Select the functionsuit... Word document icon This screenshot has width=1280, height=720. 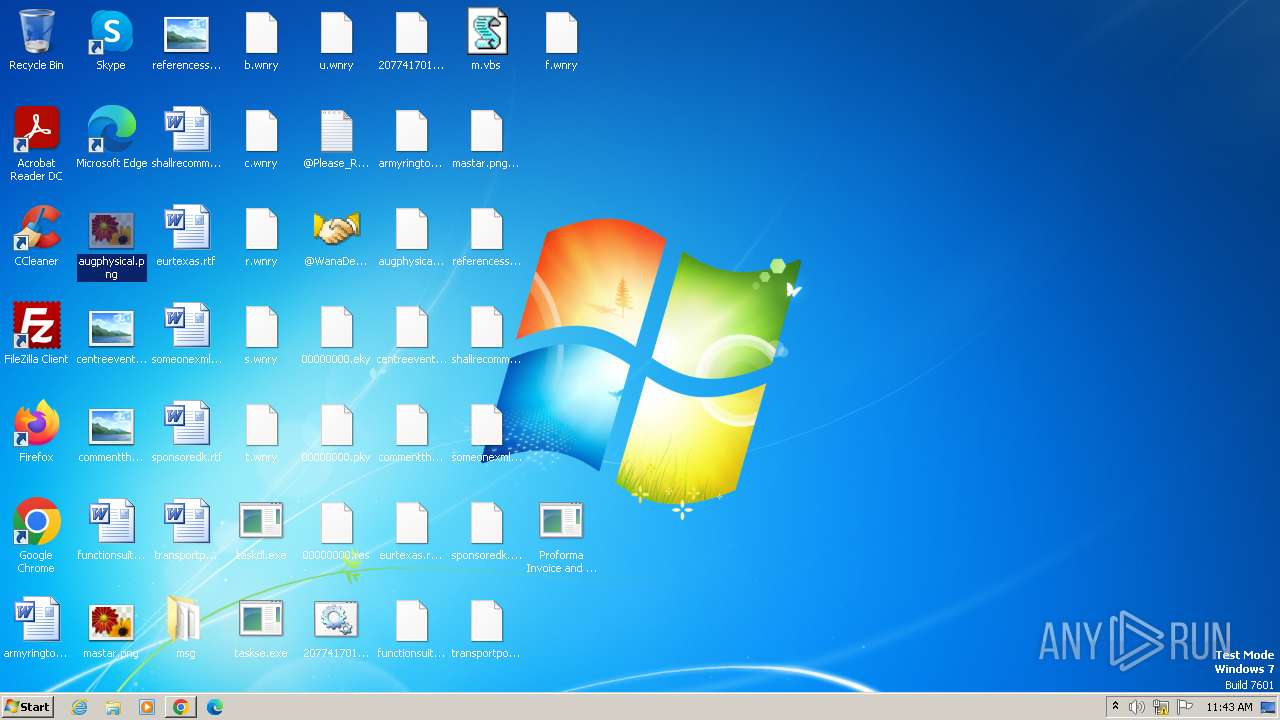click(111, 531)
